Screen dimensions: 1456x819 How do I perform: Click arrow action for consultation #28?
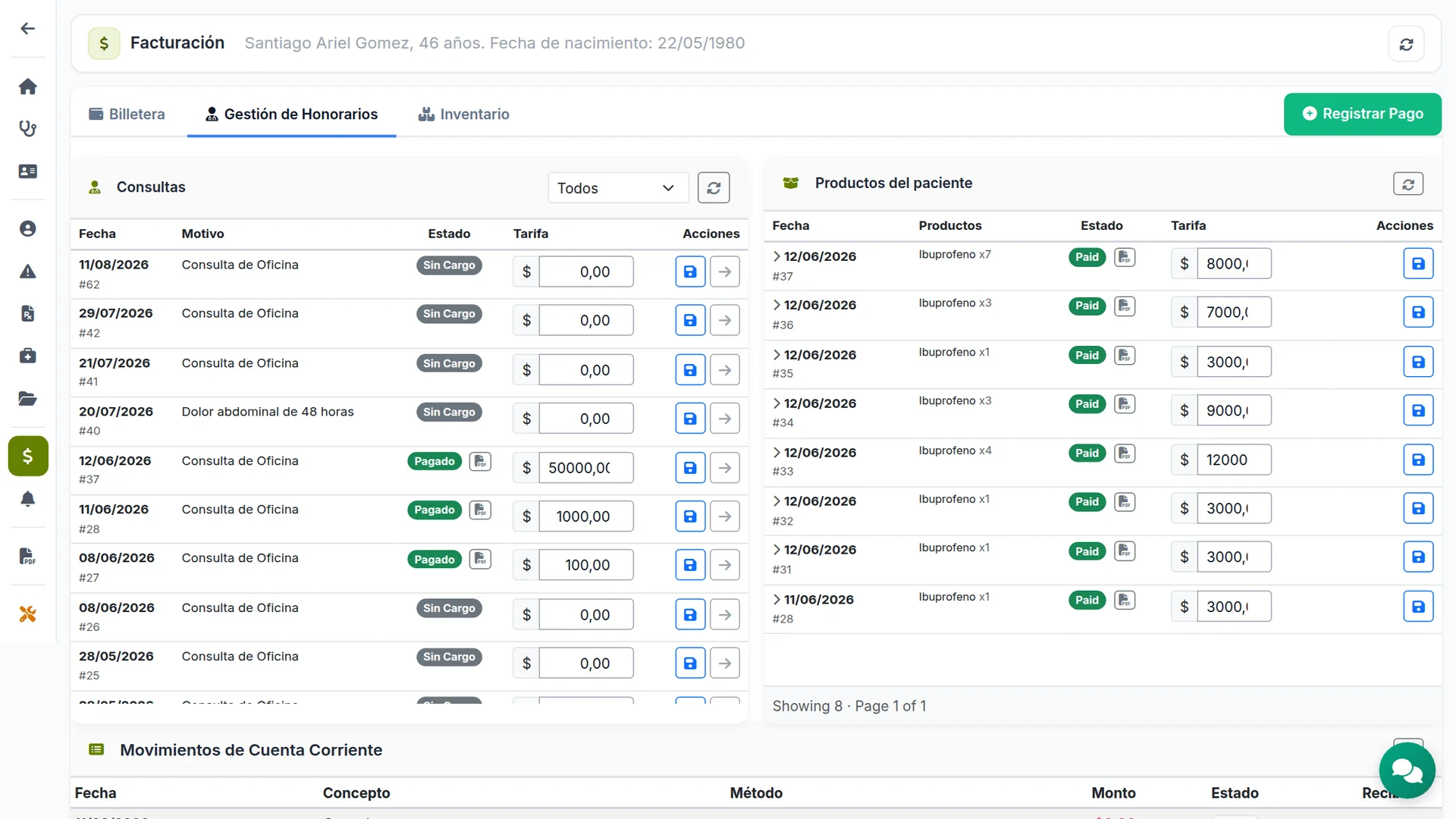point(725,516)
